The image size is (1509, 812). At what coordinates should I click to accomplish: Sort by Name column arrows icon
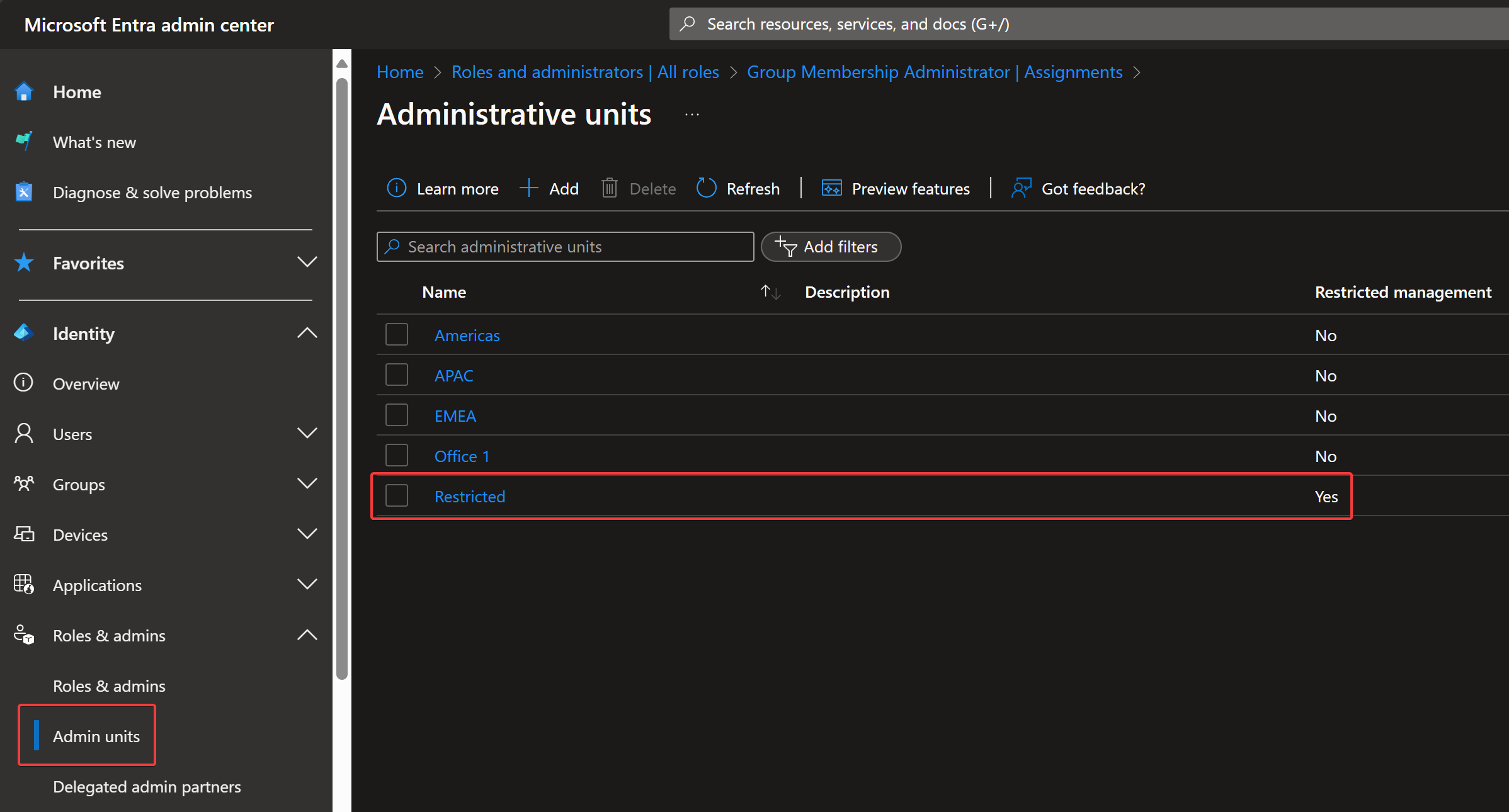tap(770, 292)
